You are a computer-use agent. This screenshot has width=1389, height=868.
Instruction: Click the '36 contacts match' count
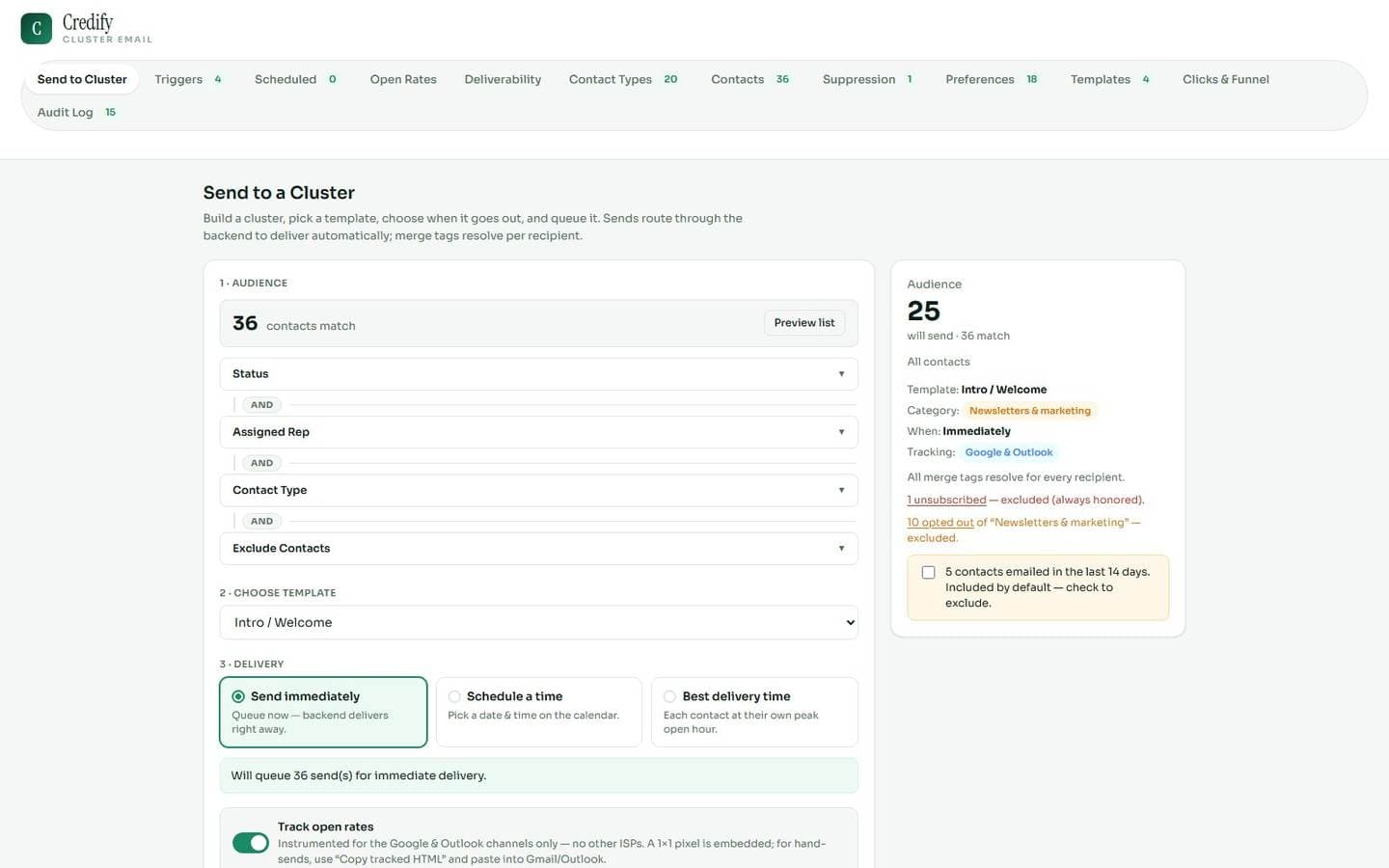[x=294, y=324]
